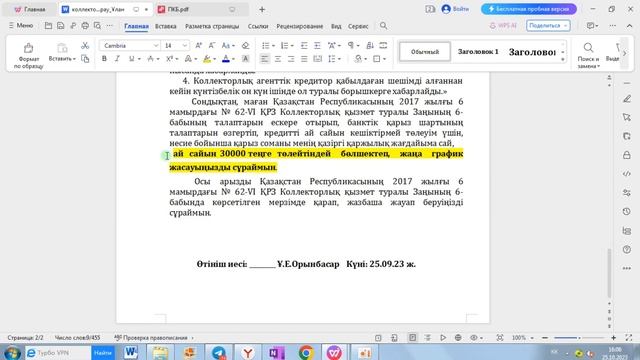
Task: Set justified text alignment
Action: click(x=304, y=59)
